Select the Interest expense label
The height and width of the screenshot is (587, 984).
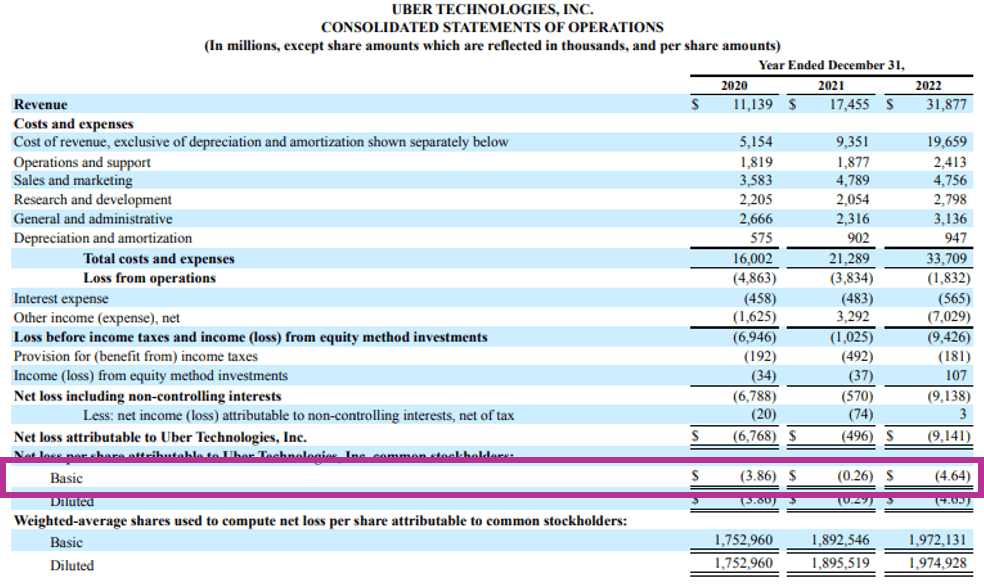pyautogui.click(x=61, y=298)
